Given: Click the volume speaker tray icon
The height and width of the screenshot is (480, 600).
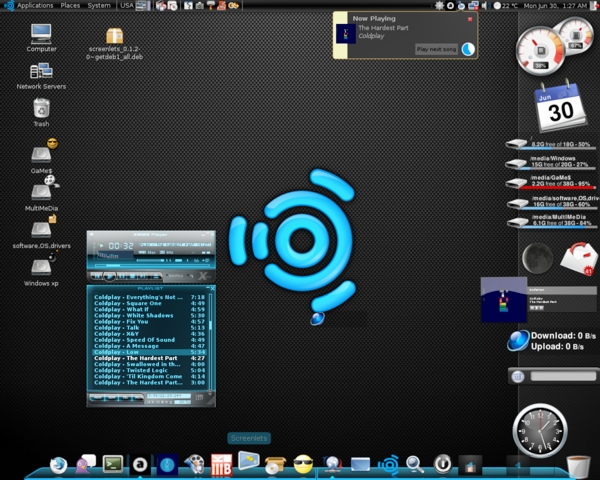Looking at the screenshot, I should click(x=486, y=5).
